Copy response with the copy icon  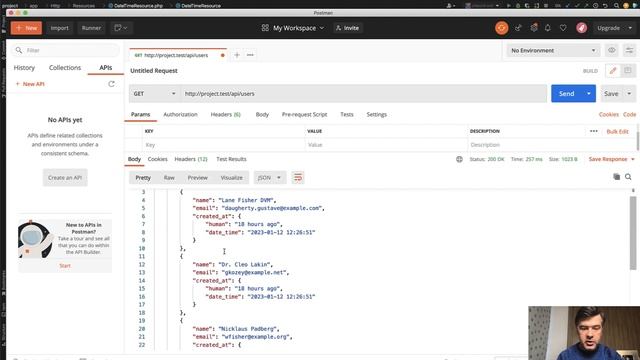pos(616,177)
